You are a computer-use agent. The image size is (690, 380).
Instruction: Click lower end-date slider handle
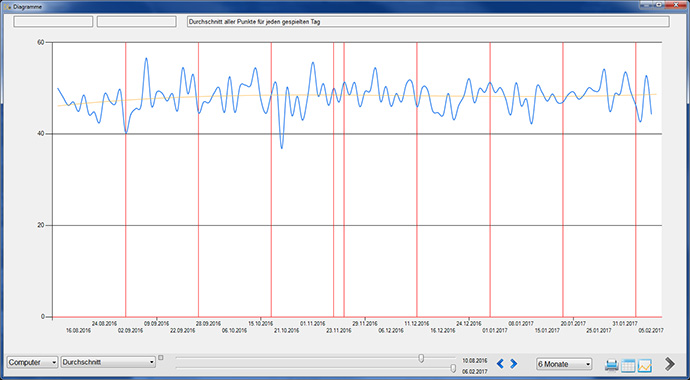tap(453, 368)
